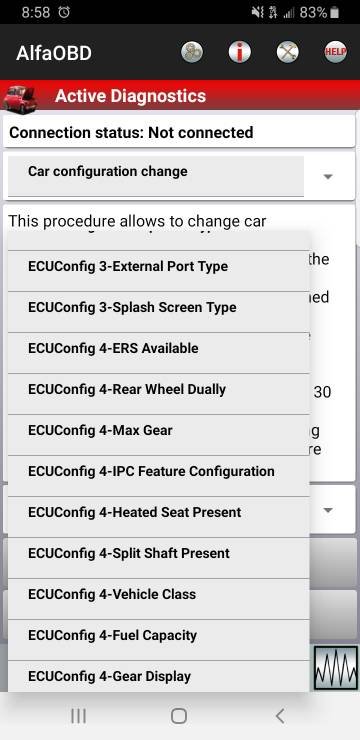360x740 pixels.
Task: Tap Android back navigation arrow
Action: point(280,716)
